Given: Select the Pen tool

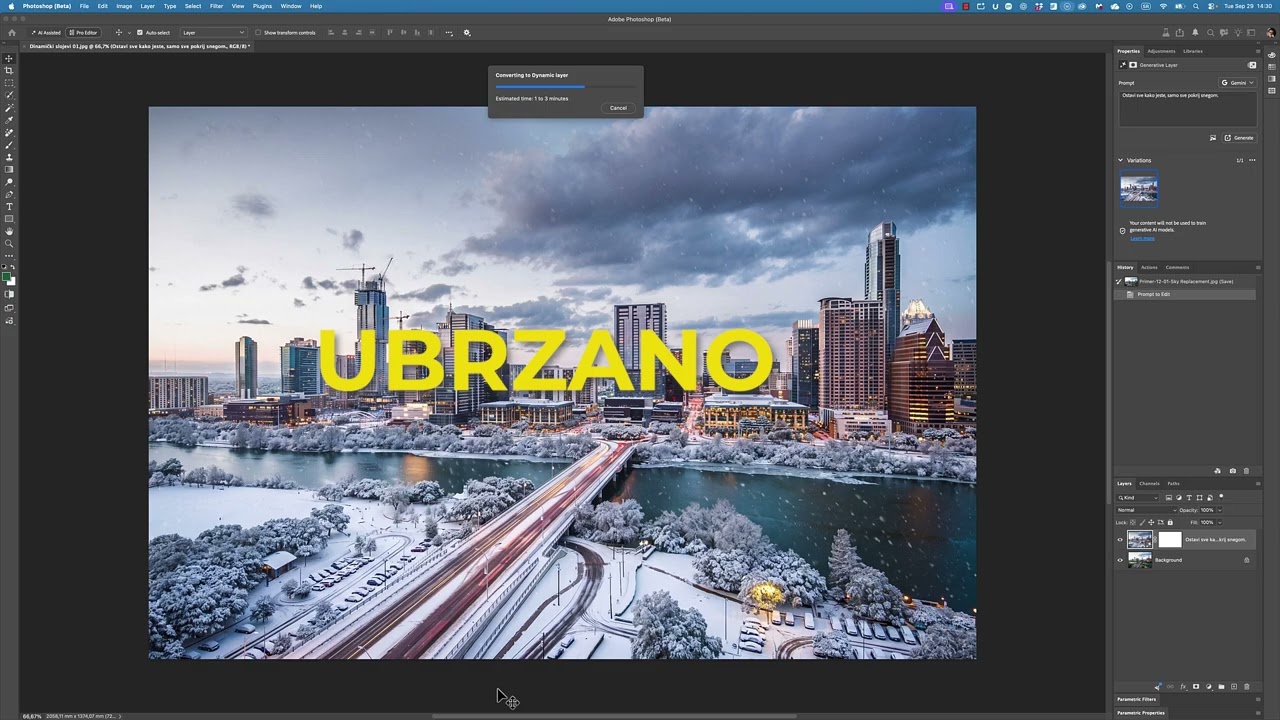Looking at the screenshot, I should click(x=9, y=194).
